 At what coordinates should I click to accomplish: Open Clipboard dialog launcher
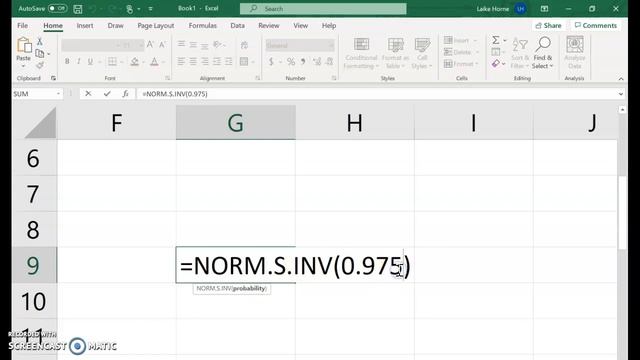pyautogui.click(x=53, y=78)
